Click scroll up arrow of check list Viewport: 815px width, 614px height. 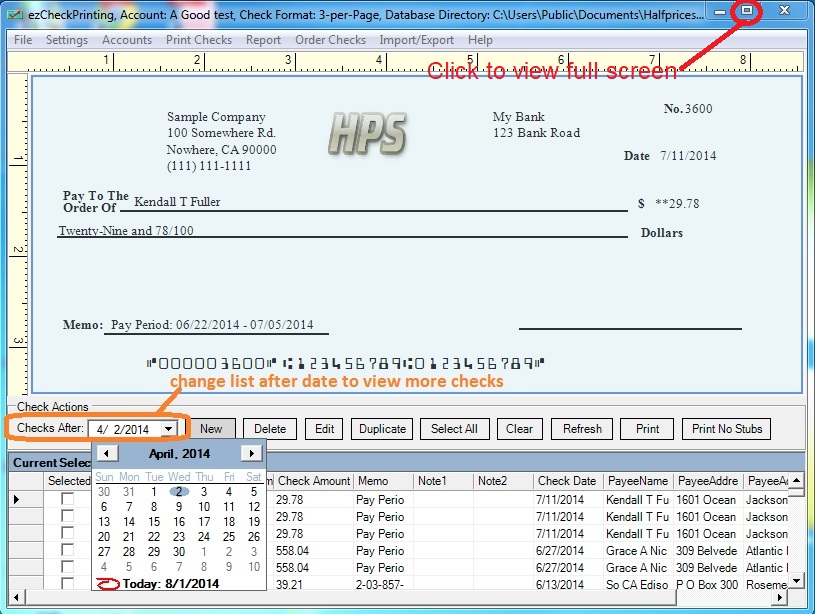click(x=796, y=482)
